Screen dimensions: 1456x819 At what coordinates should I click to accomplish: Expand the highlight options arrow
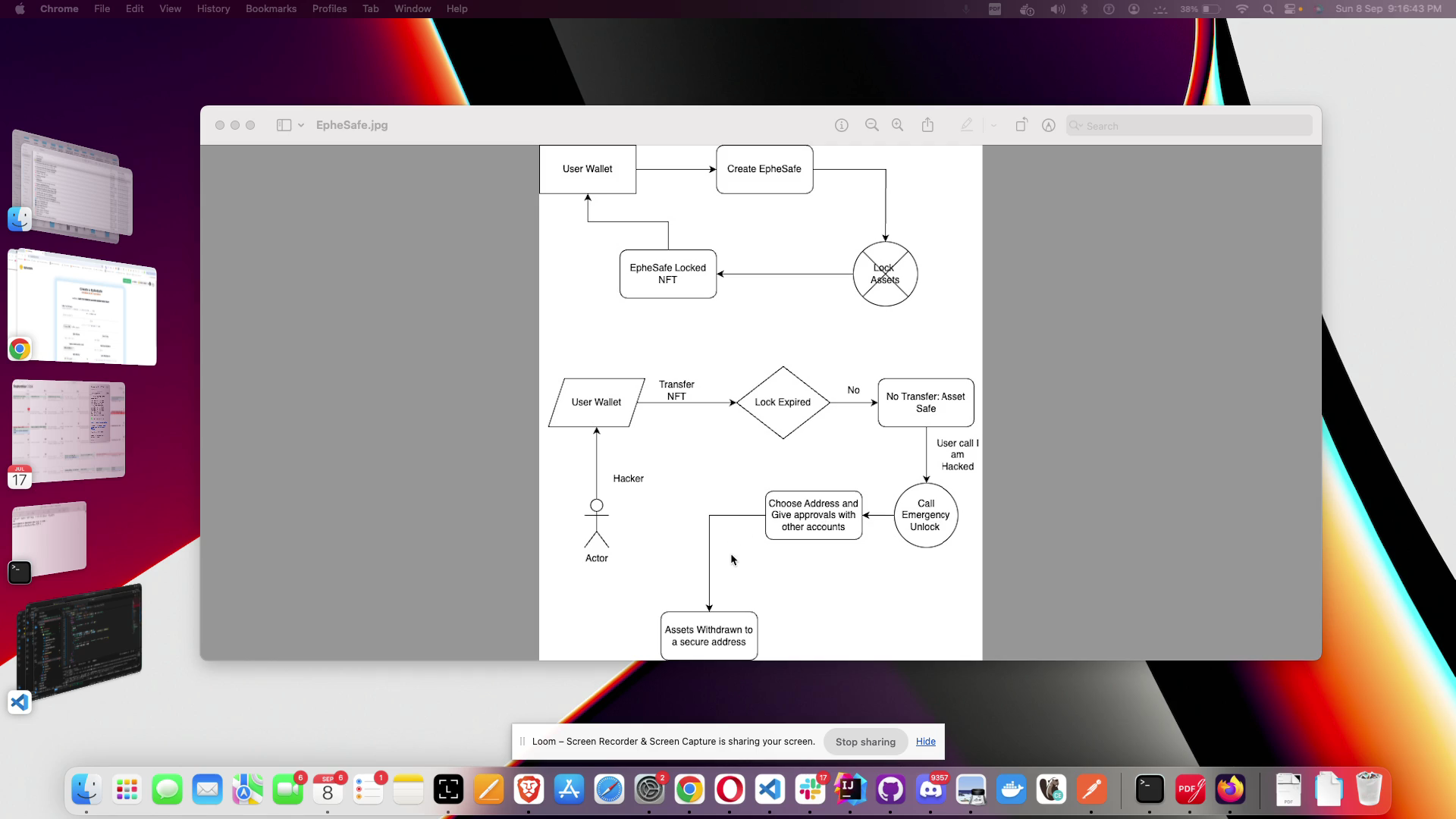[993, 125]
